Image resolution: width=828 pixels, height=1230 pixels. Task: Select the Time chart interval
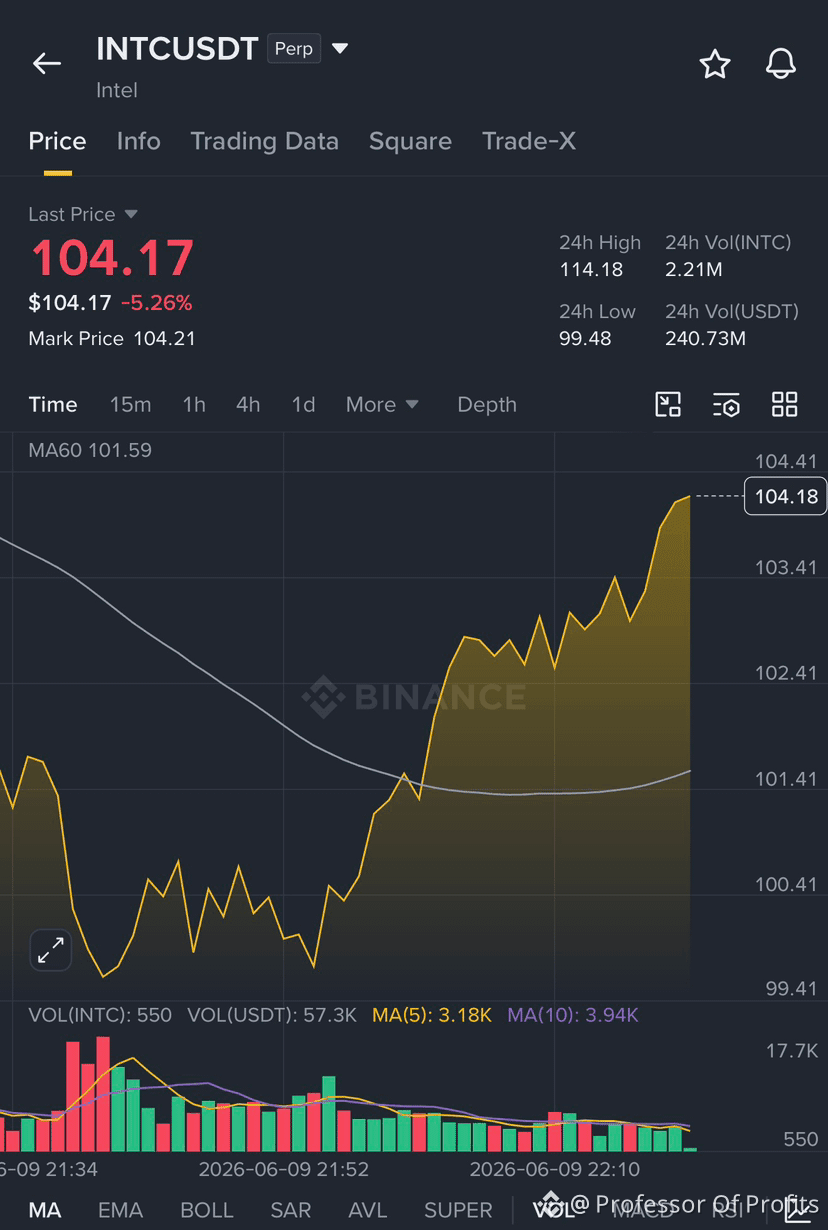(53, 404)
